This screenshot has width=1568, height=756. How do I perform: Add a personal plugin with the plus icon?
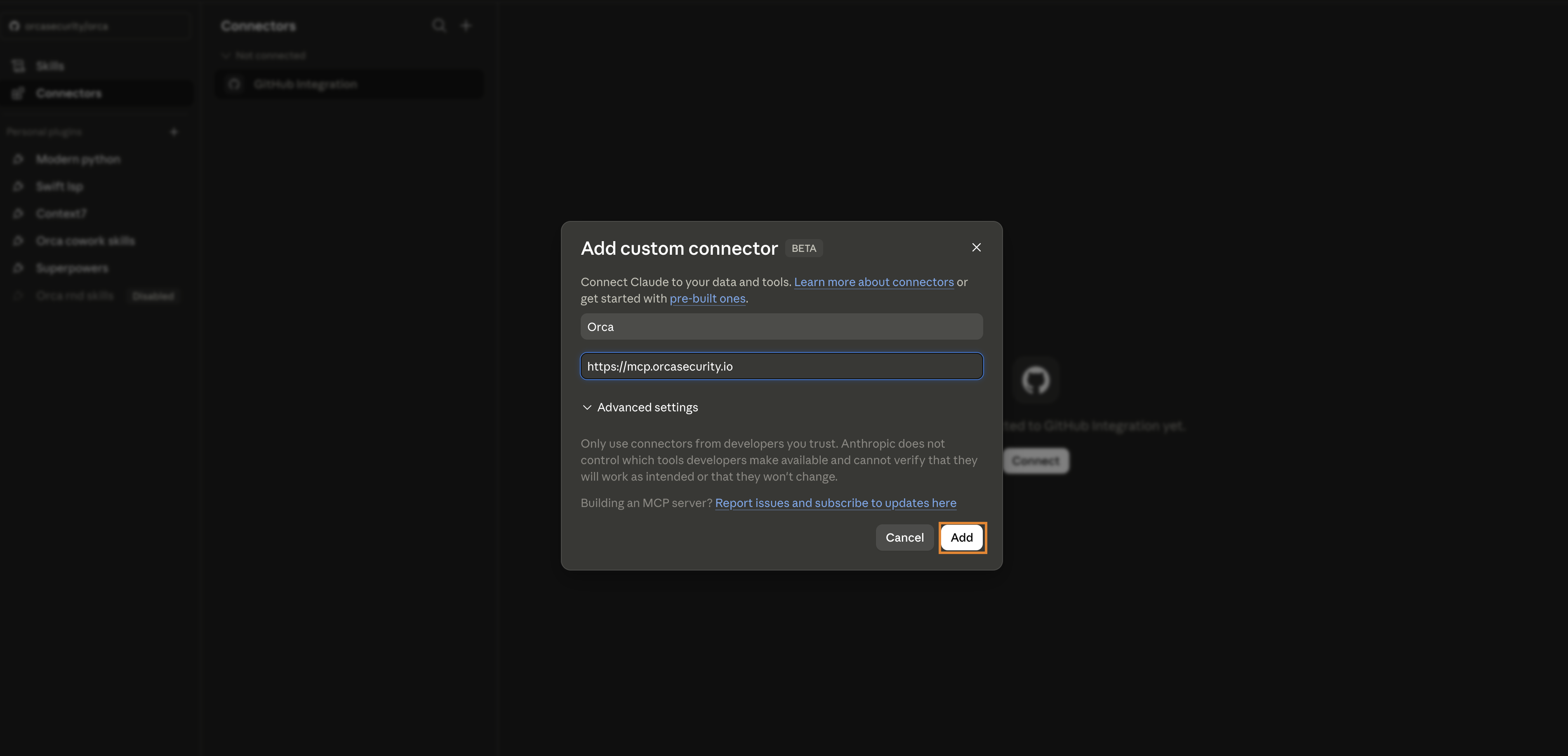point(174,132)
